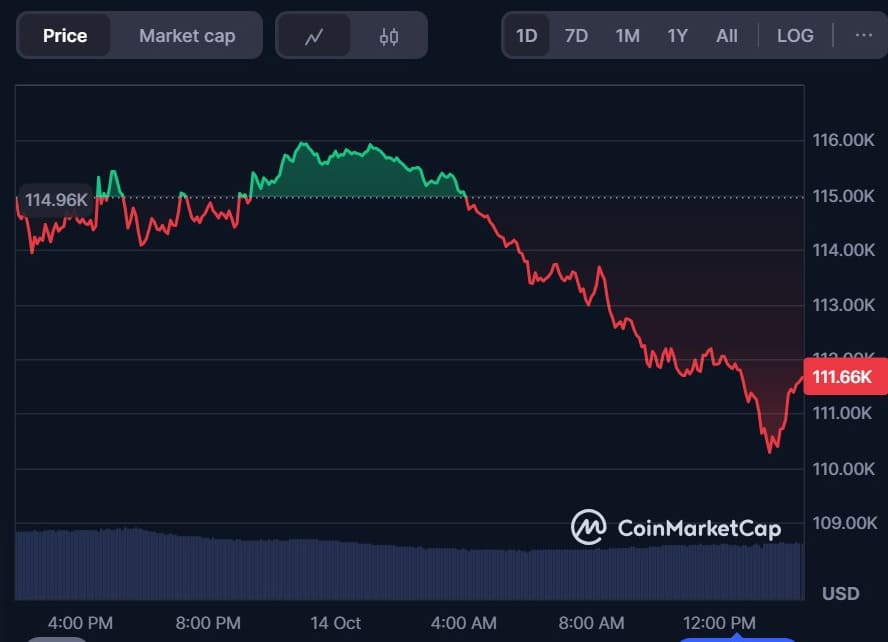The height and width of the screenshot is (642, 888).
Task: Click the 111.66K current price label
Action: click(843, 377)
